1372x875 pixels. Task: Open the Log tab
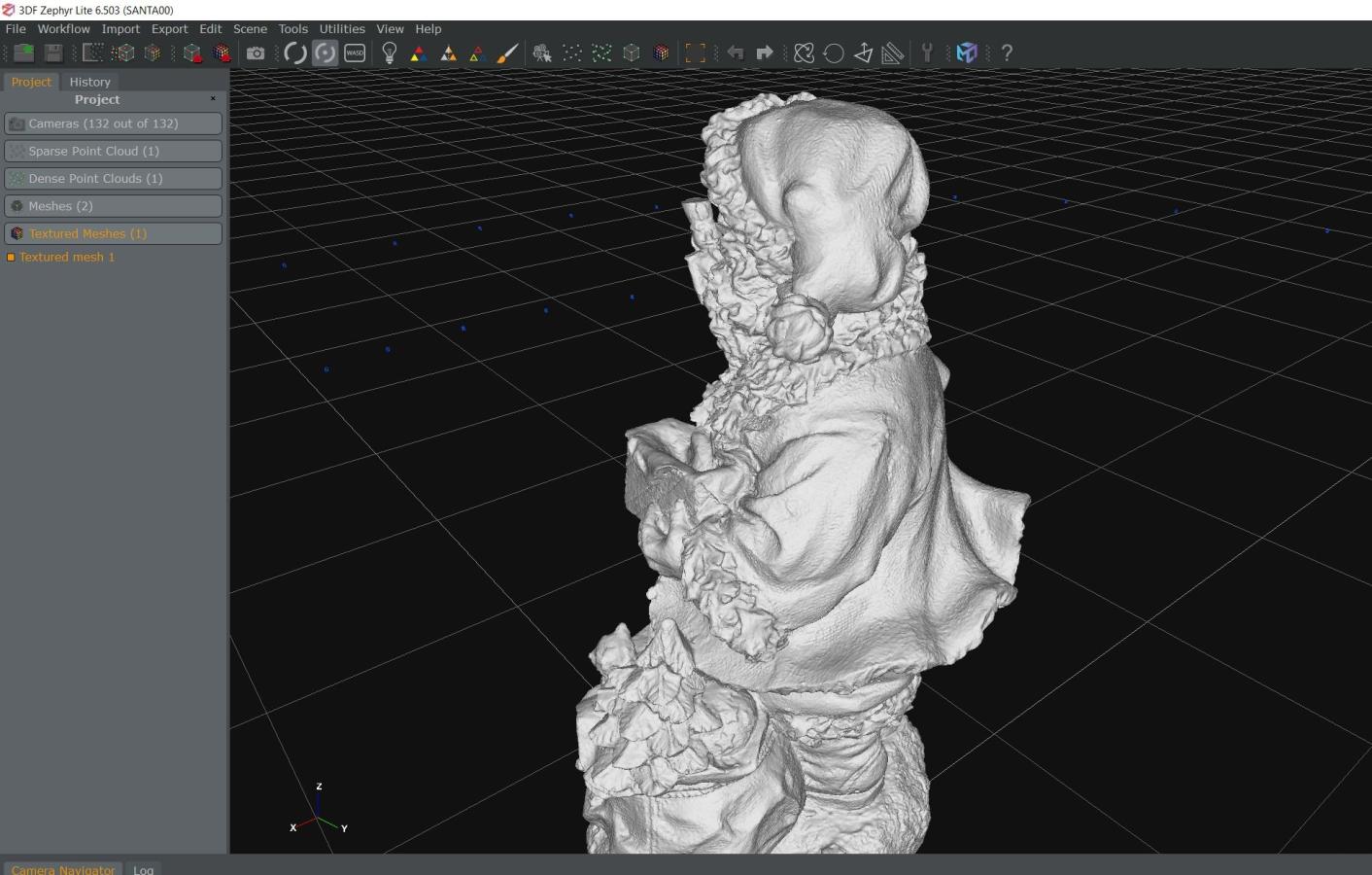(143, 869)
